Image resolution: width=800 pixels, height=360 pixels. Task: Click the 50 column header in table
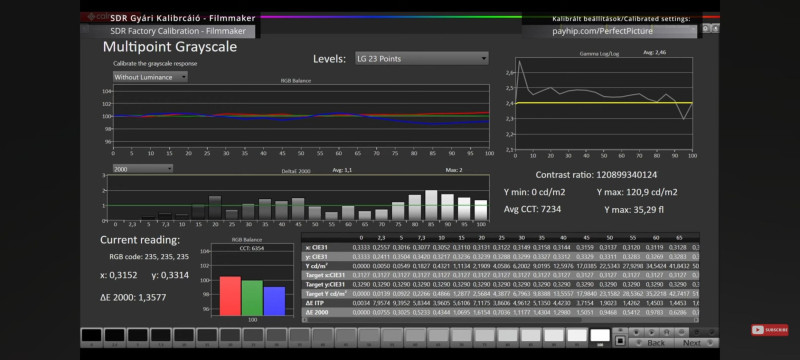(610, 238)
